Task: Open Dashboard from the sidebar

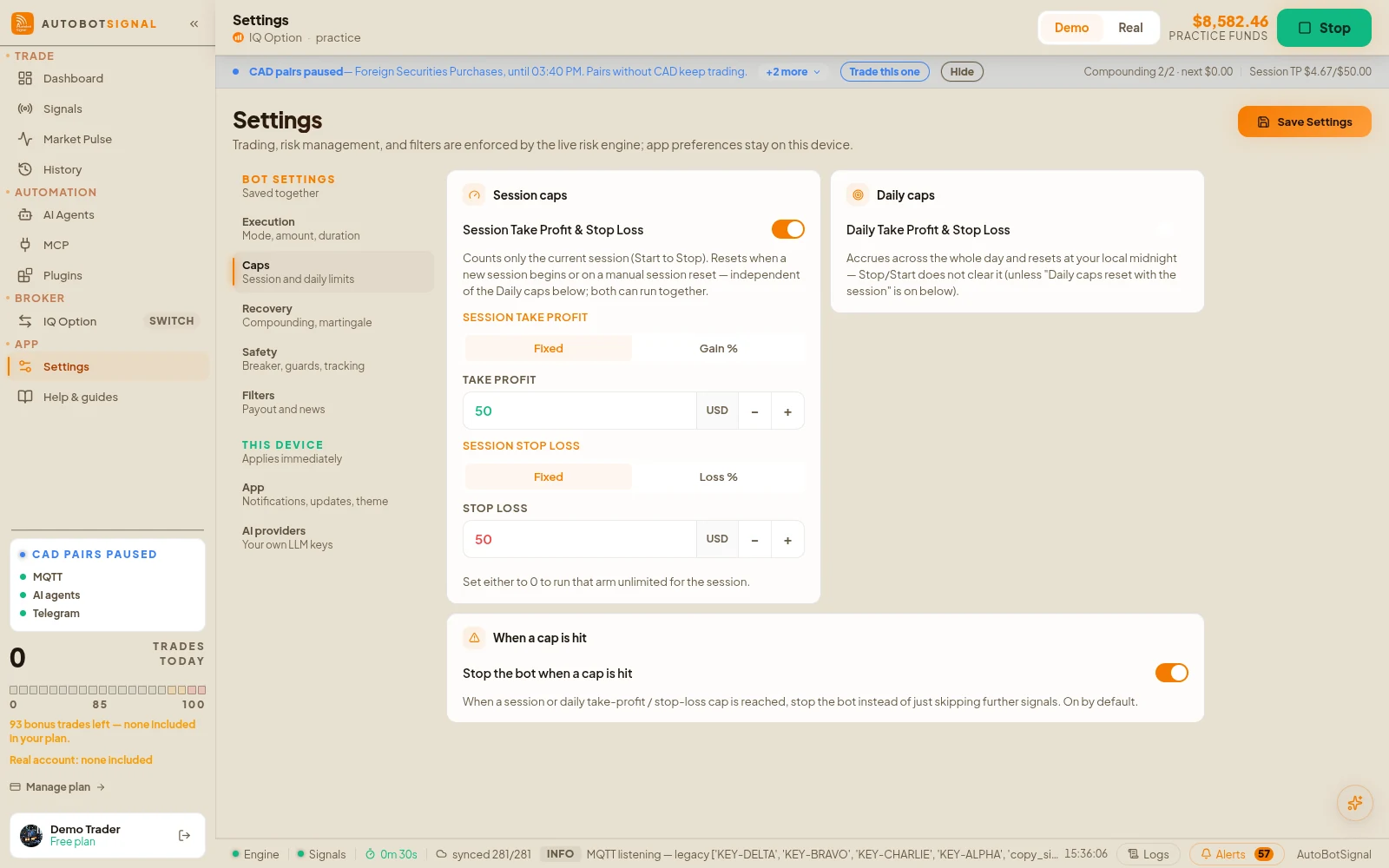Action: tap(108, 78)
